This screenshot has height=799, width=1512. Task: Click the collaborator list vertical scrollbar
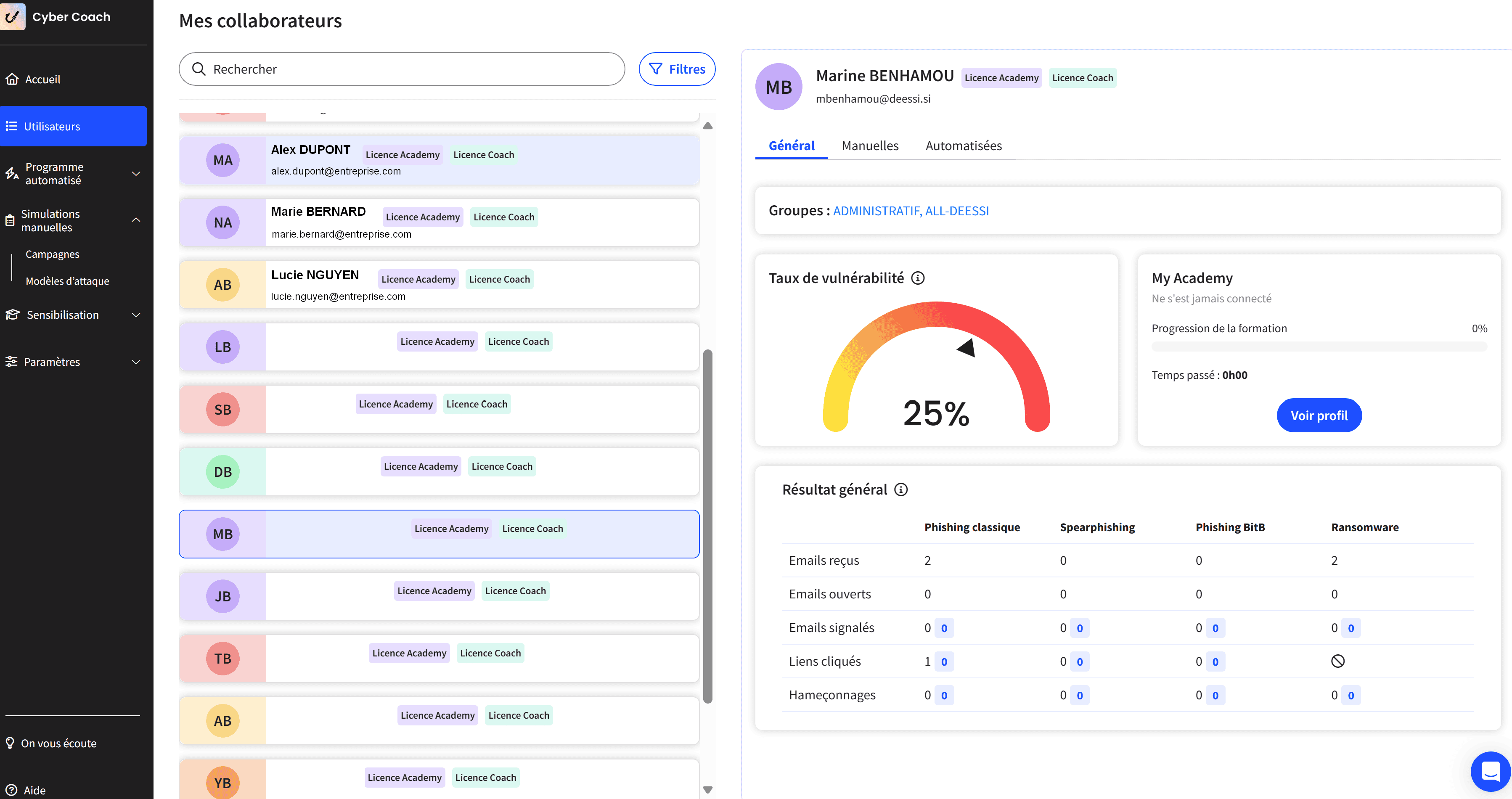[x=708, y=526]
